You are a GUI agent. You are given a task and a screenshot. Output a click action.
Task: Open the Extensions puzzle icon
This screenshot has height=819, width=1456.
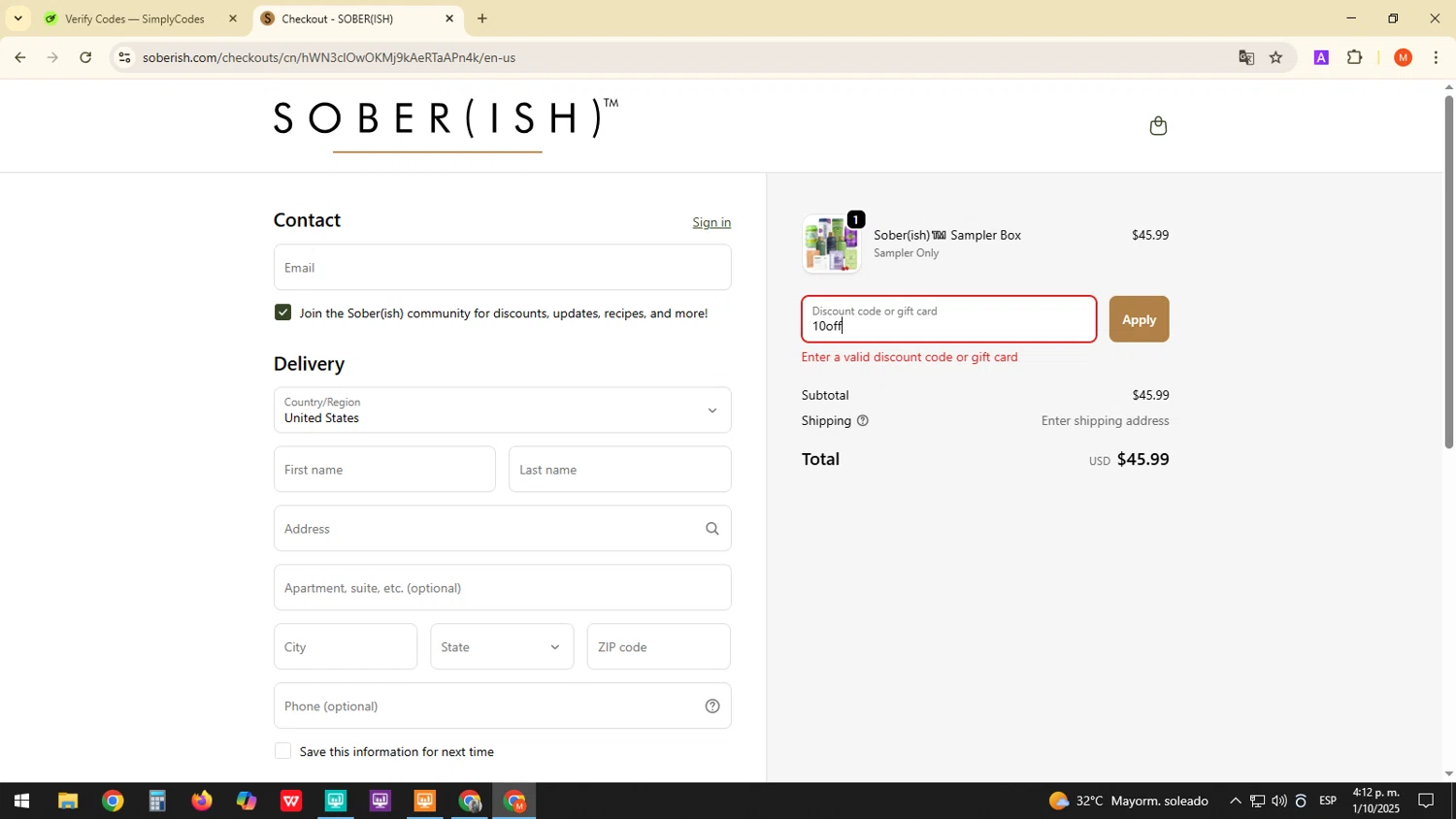click(x=1355, y=57)
